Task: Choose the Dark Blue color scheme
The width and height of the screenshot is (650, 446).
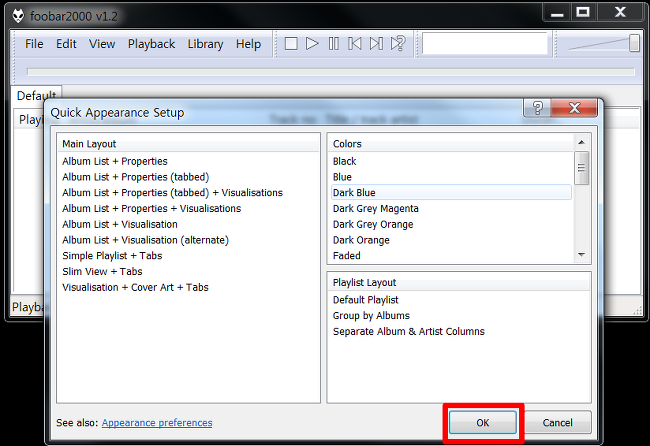Action: click(451, 193)
